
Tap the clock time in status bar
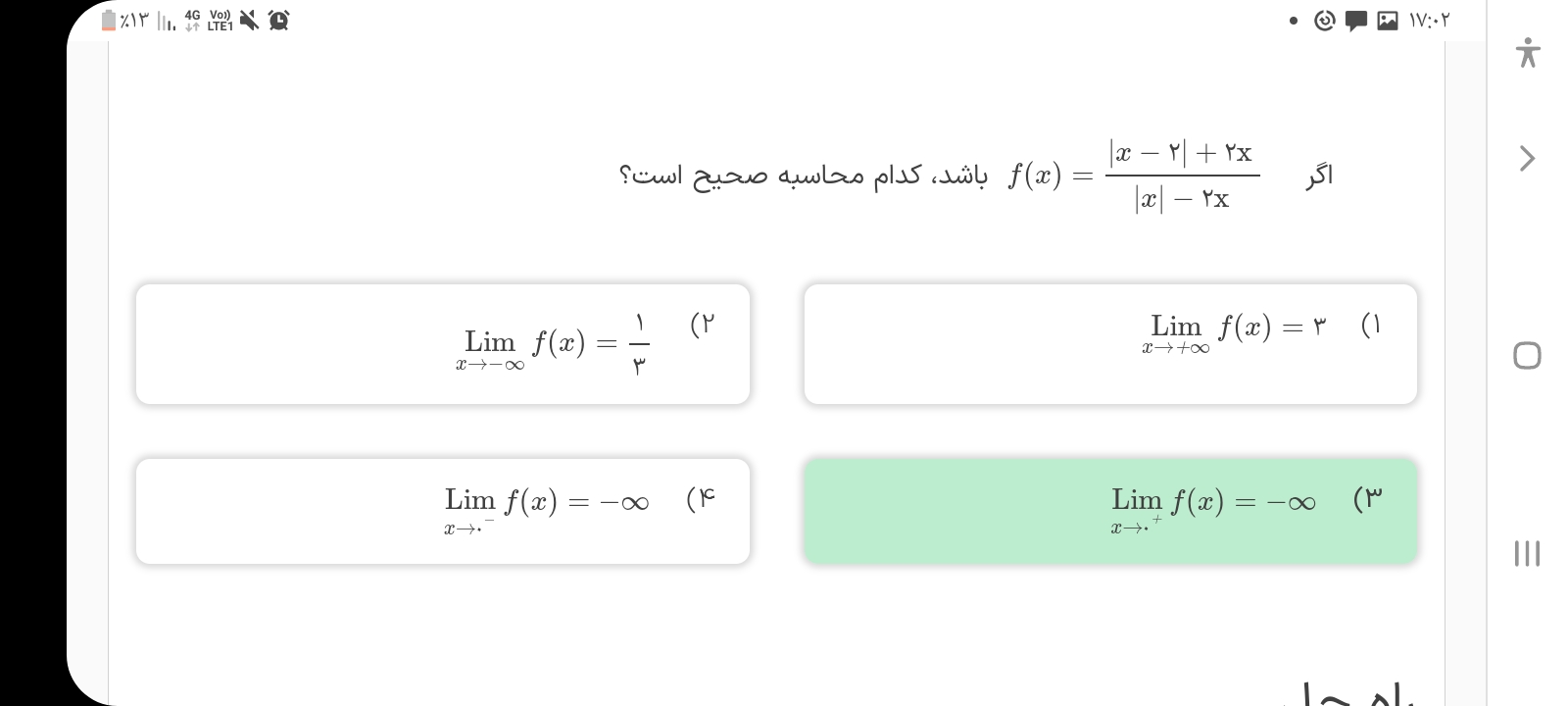tap(1429, 21)
